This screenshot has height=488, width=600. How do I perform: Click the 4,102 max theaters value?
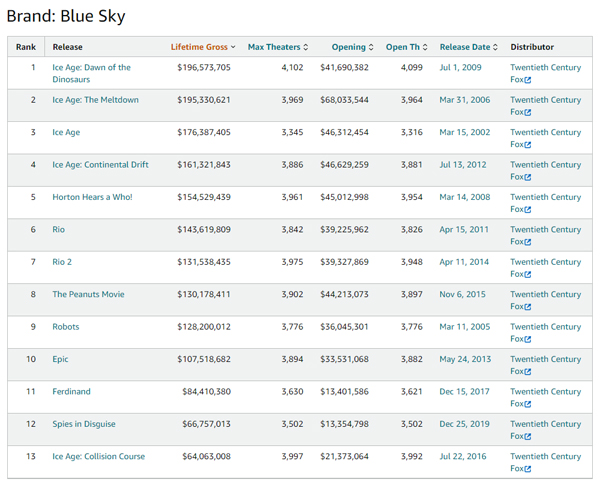[x=292, y=67]
